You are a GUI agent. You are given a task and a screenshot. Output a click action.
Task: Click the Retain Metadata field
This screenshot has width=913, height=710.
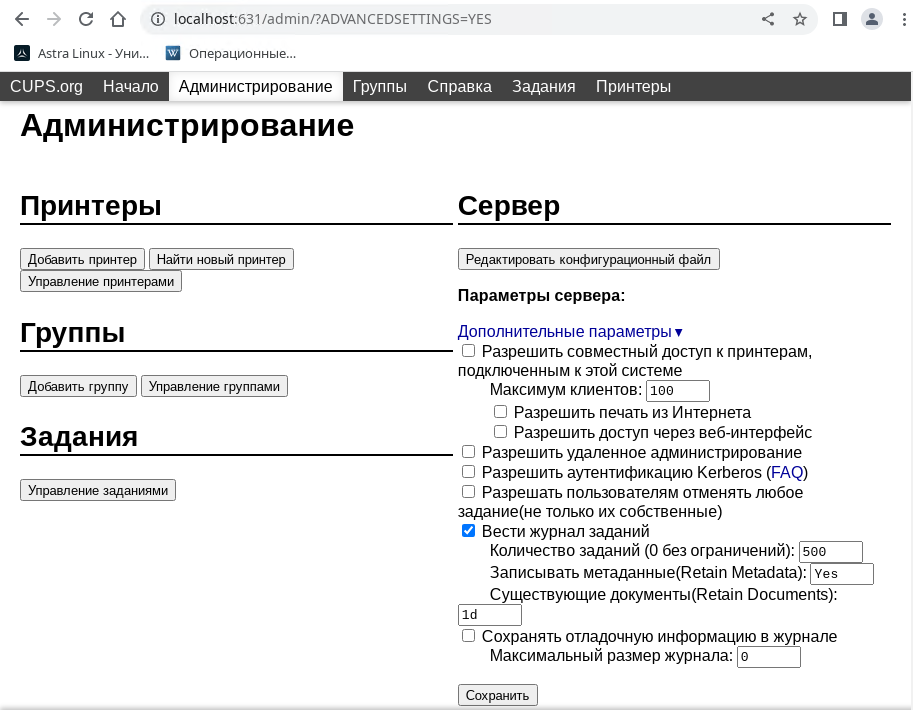842,574
